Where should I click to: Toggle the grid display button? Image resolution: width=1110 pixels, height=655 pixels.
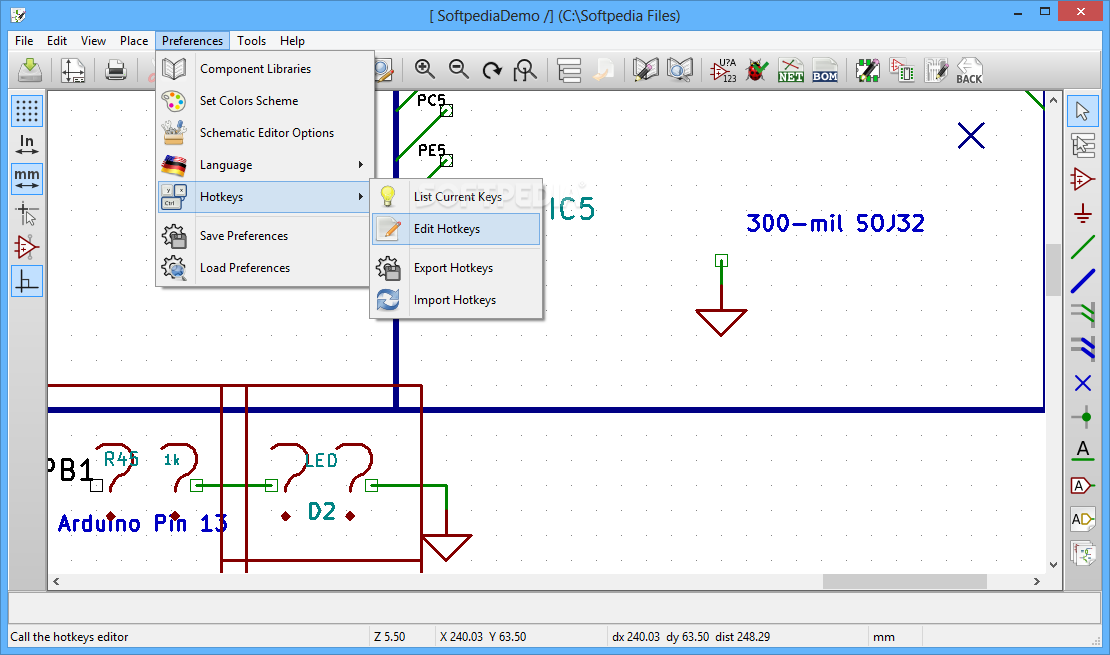[27, 111]
